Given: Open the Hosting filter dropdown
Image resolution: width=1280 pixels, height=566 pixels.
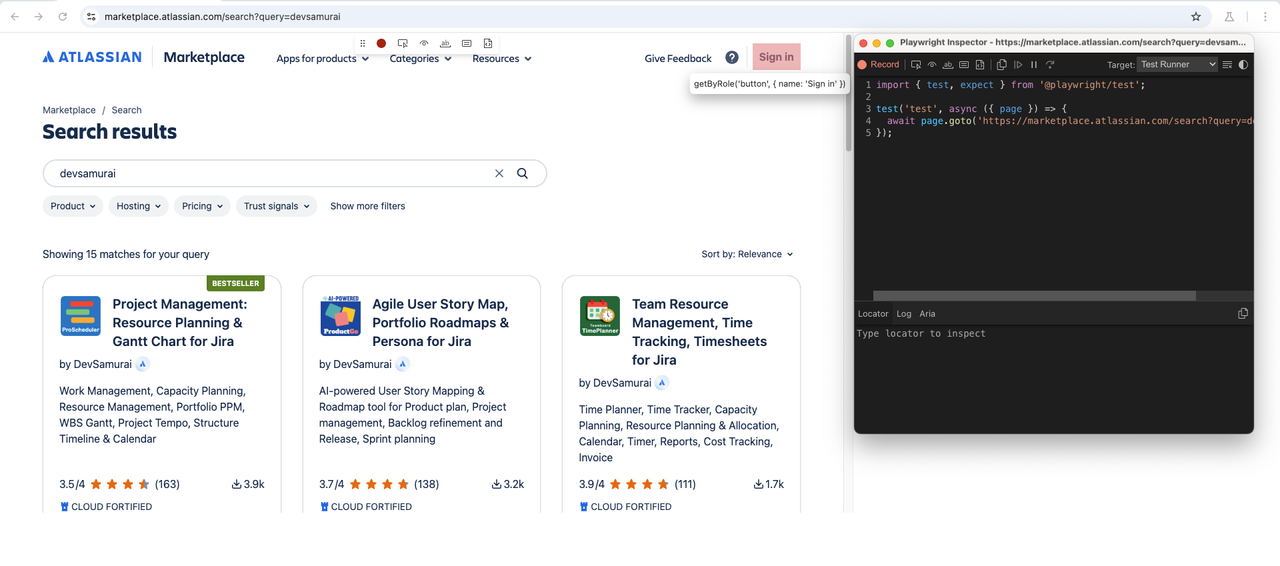Looking at the screenshot, I should (138, 206).
